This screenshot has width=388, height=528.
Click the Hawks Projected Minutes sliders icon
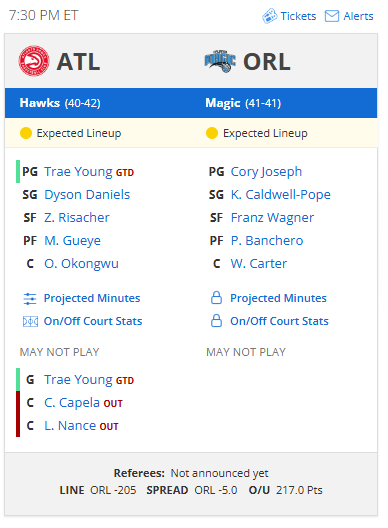coord(30,299)
